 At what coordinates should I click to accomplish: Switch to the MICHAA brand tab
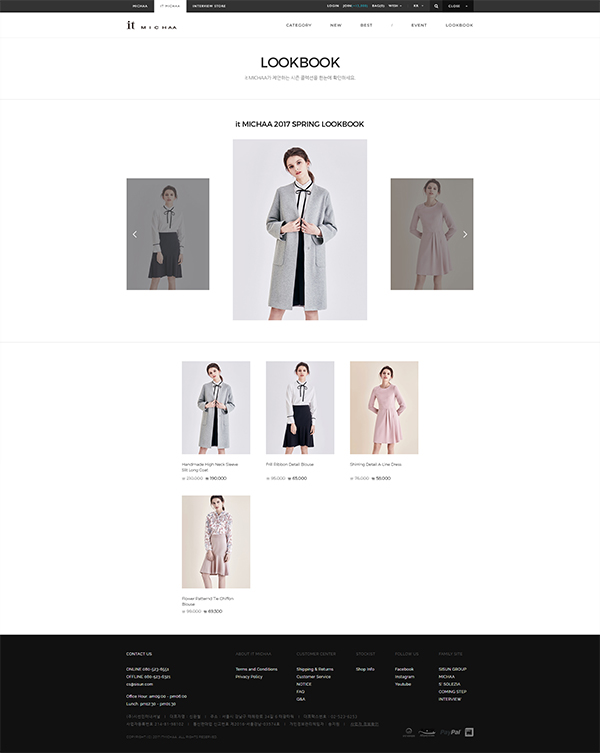point(140,6)
